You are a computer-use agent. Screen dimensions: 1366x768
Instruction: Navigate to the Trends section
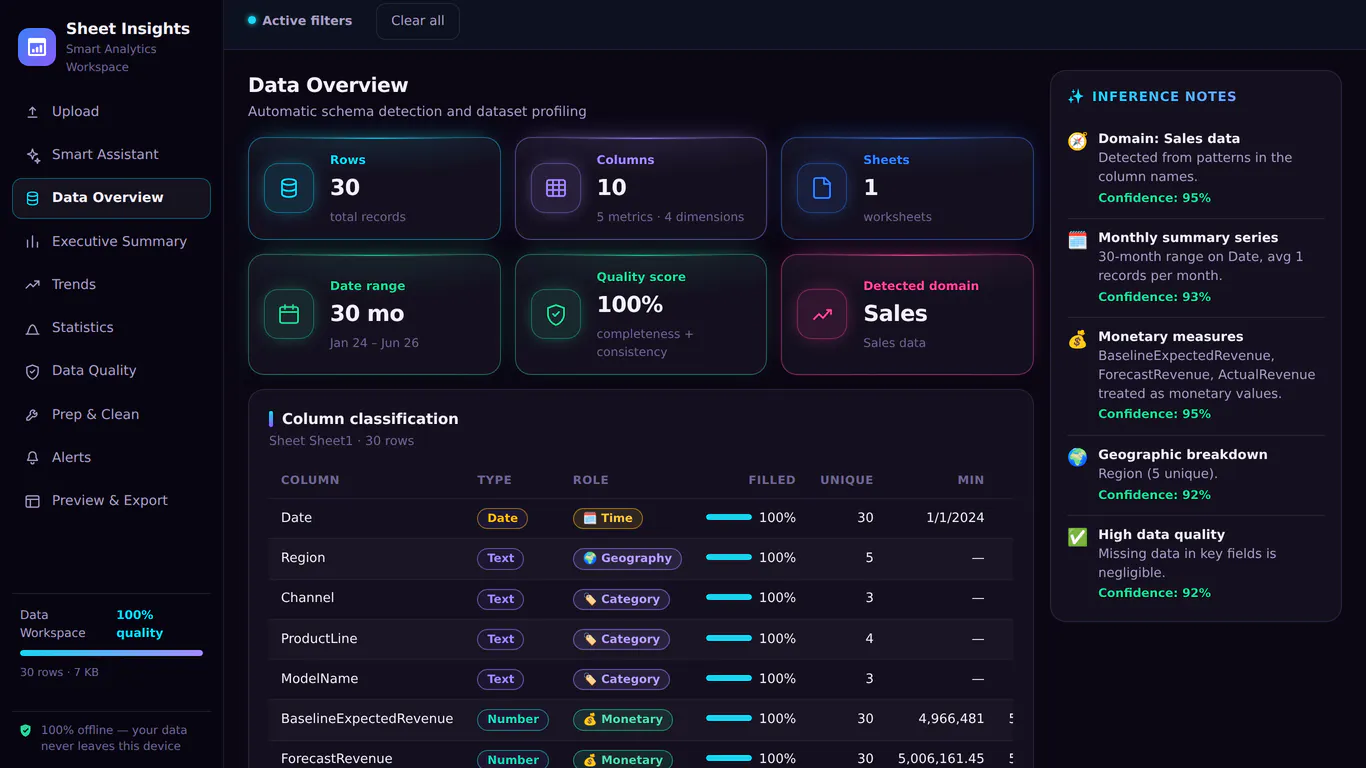[111, 285]
